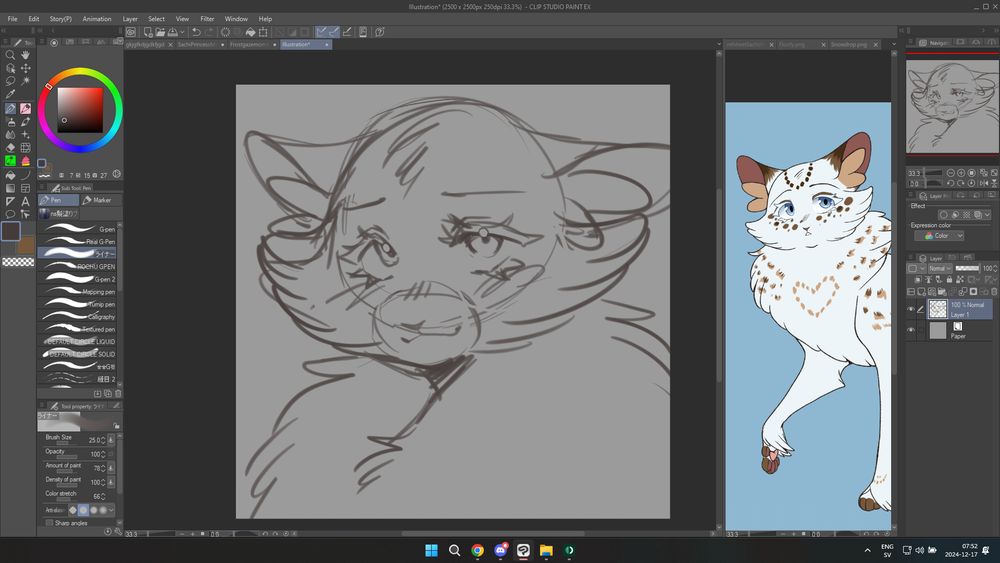
Task: Open Windows Search from the taskbar
Action: click(454, 550)
